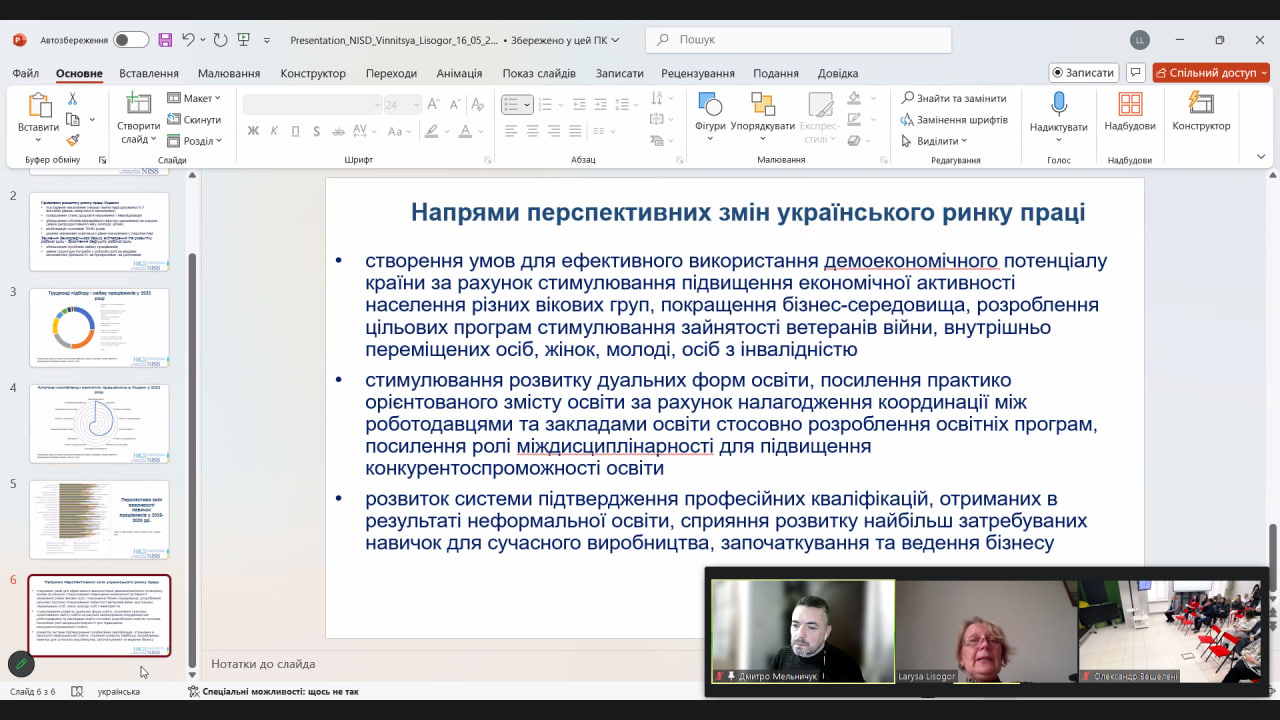Viewport: 1280px width, 720px height.
Task: Start slideshow from the quick access icon
Action: [243, 40]
